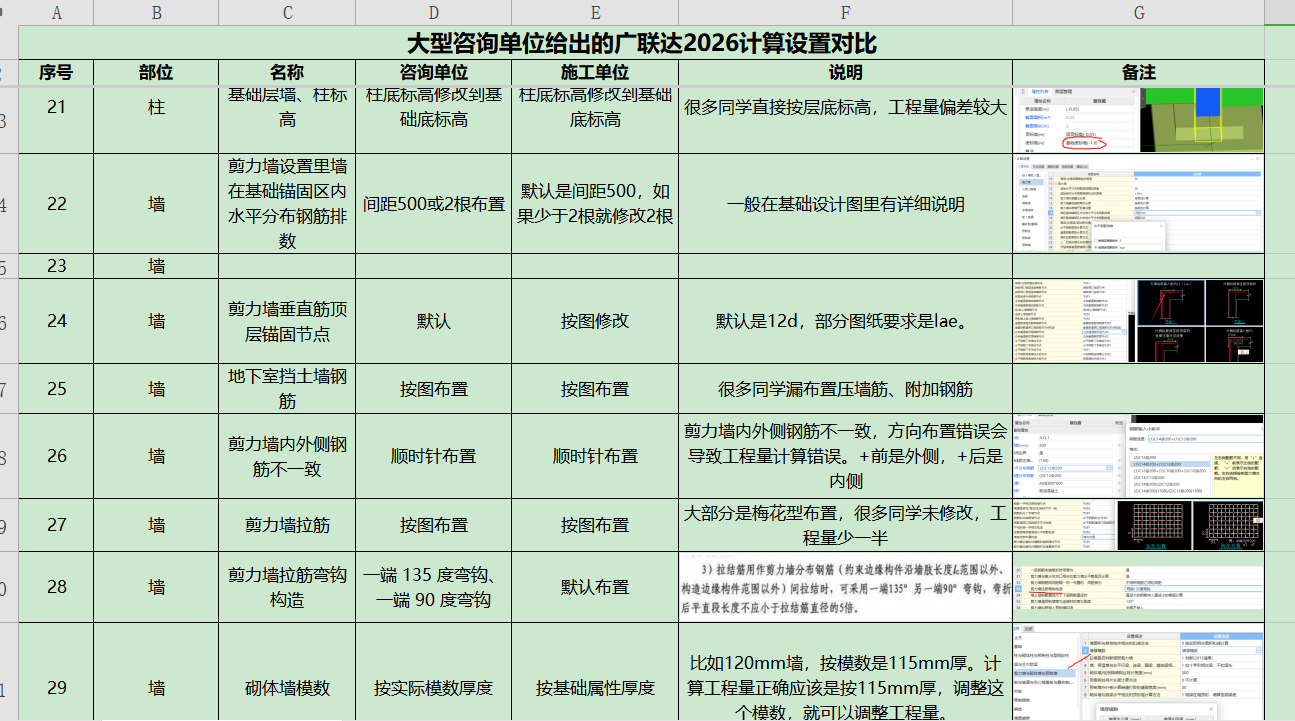
Task: Select the cell with number 28
Action: click(56, 587)
